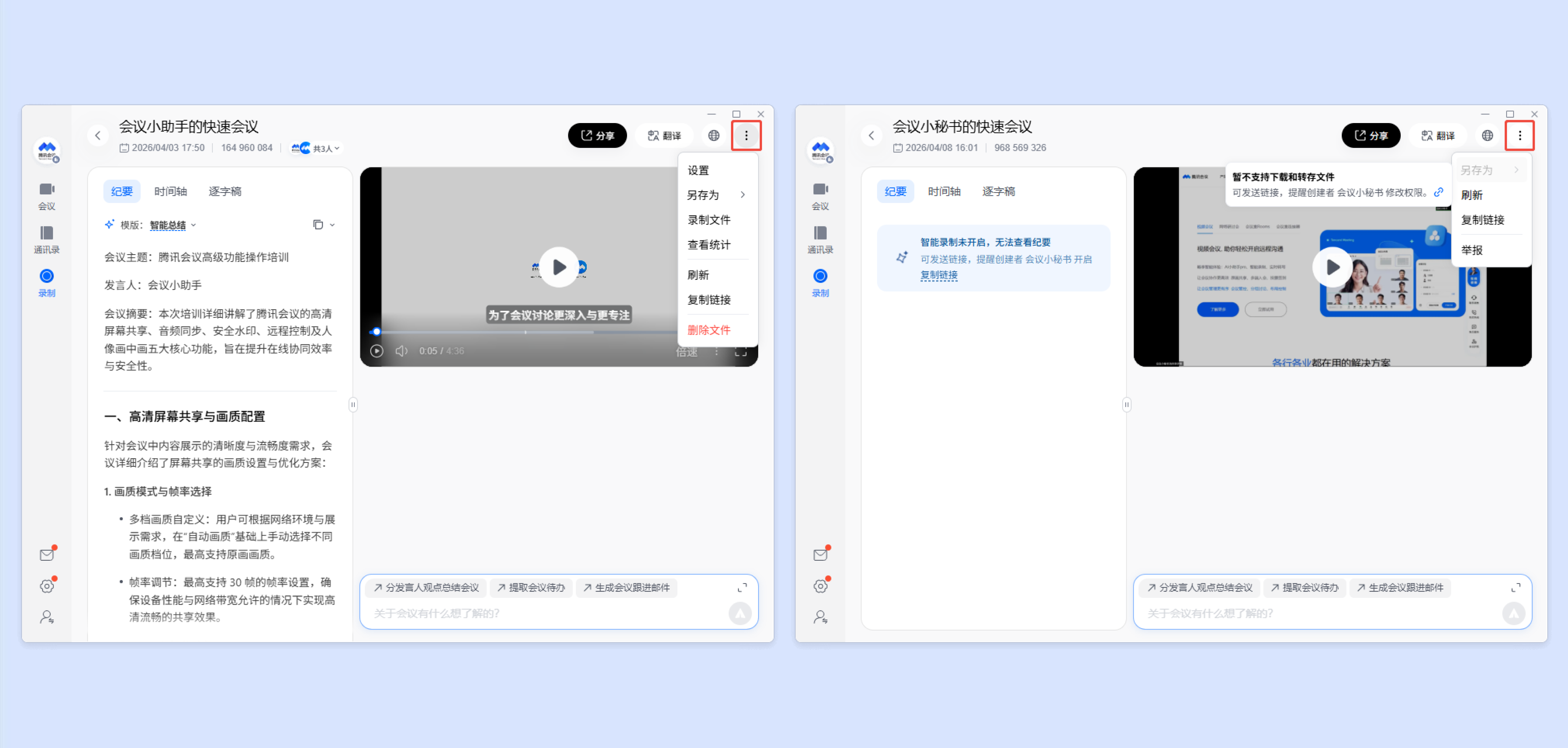Select 删除文件 from the more menu

(x=708, y=330)
